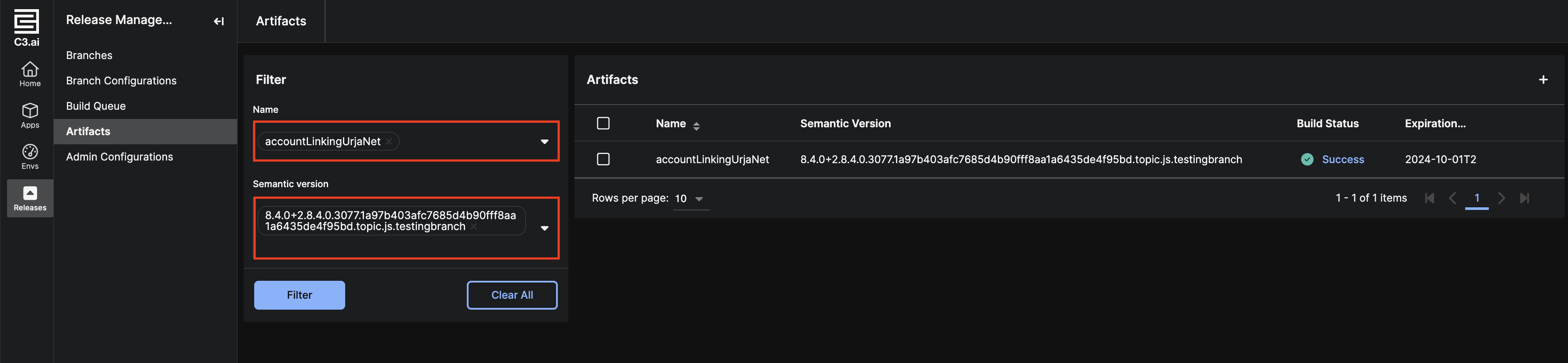Click the Clear All button

click(x=511, y=295)
